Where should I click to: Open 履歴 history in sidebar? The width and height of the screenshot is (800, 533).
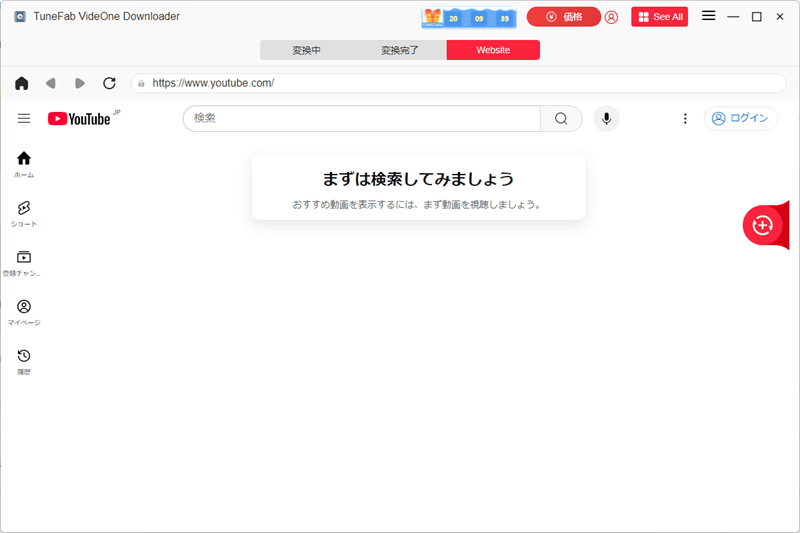pos(24,362)
